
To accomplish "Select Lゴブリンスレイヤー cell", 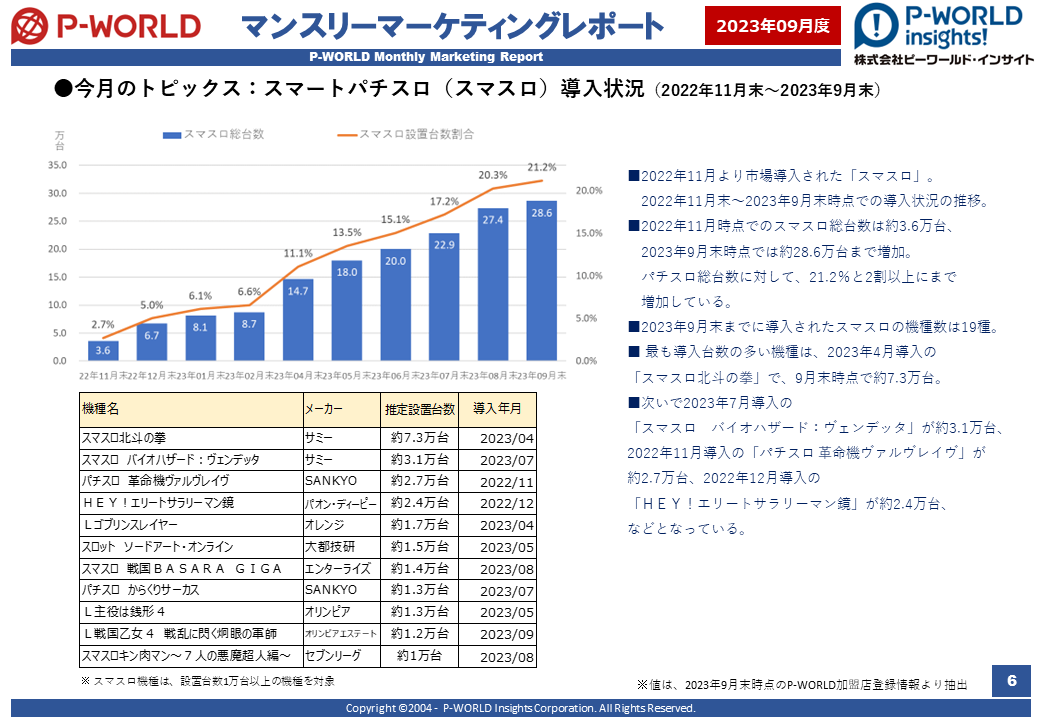I will pyautogui.click(x=191, y=525).
